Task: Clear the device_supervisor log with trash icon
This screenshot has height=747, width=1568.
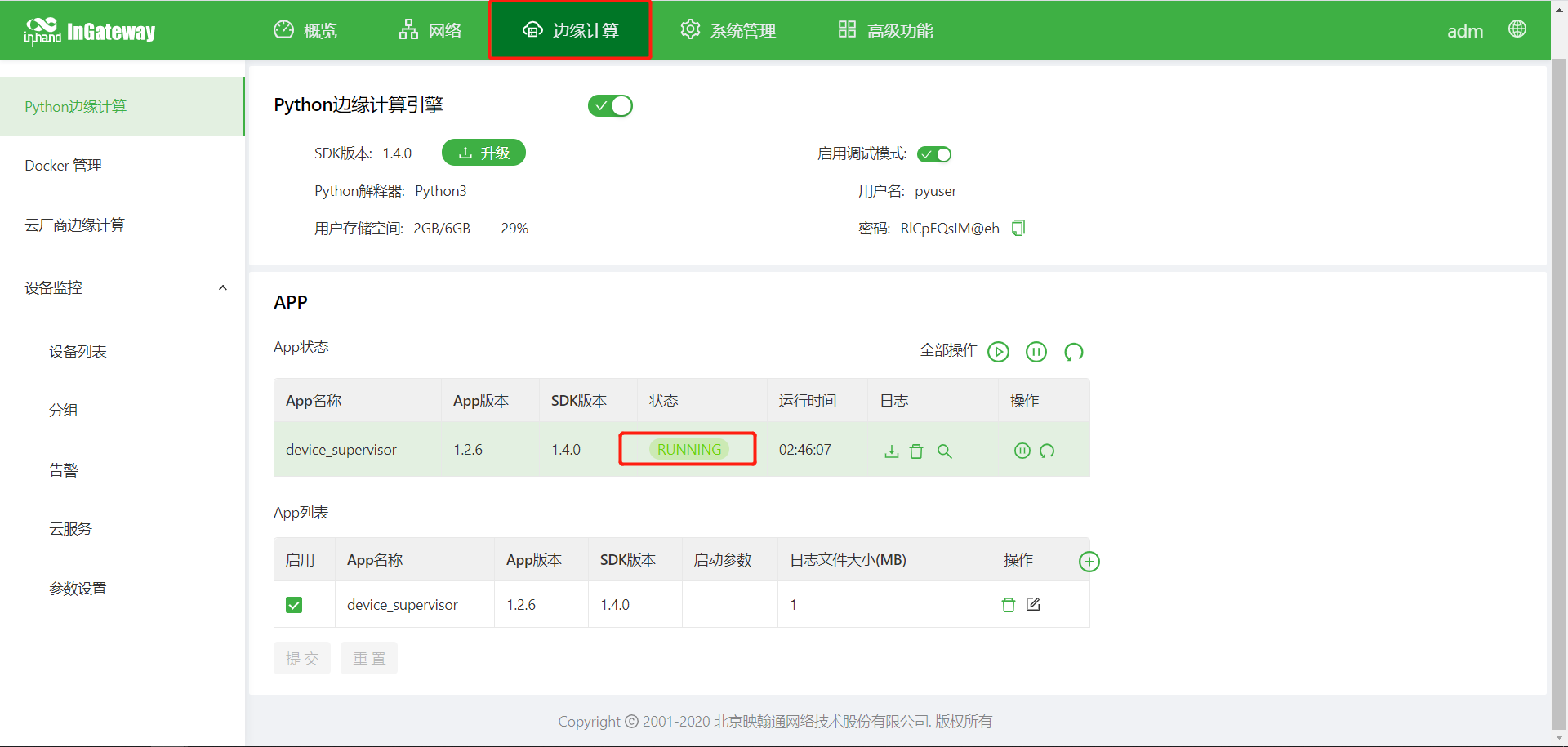Action: [916, 451]
